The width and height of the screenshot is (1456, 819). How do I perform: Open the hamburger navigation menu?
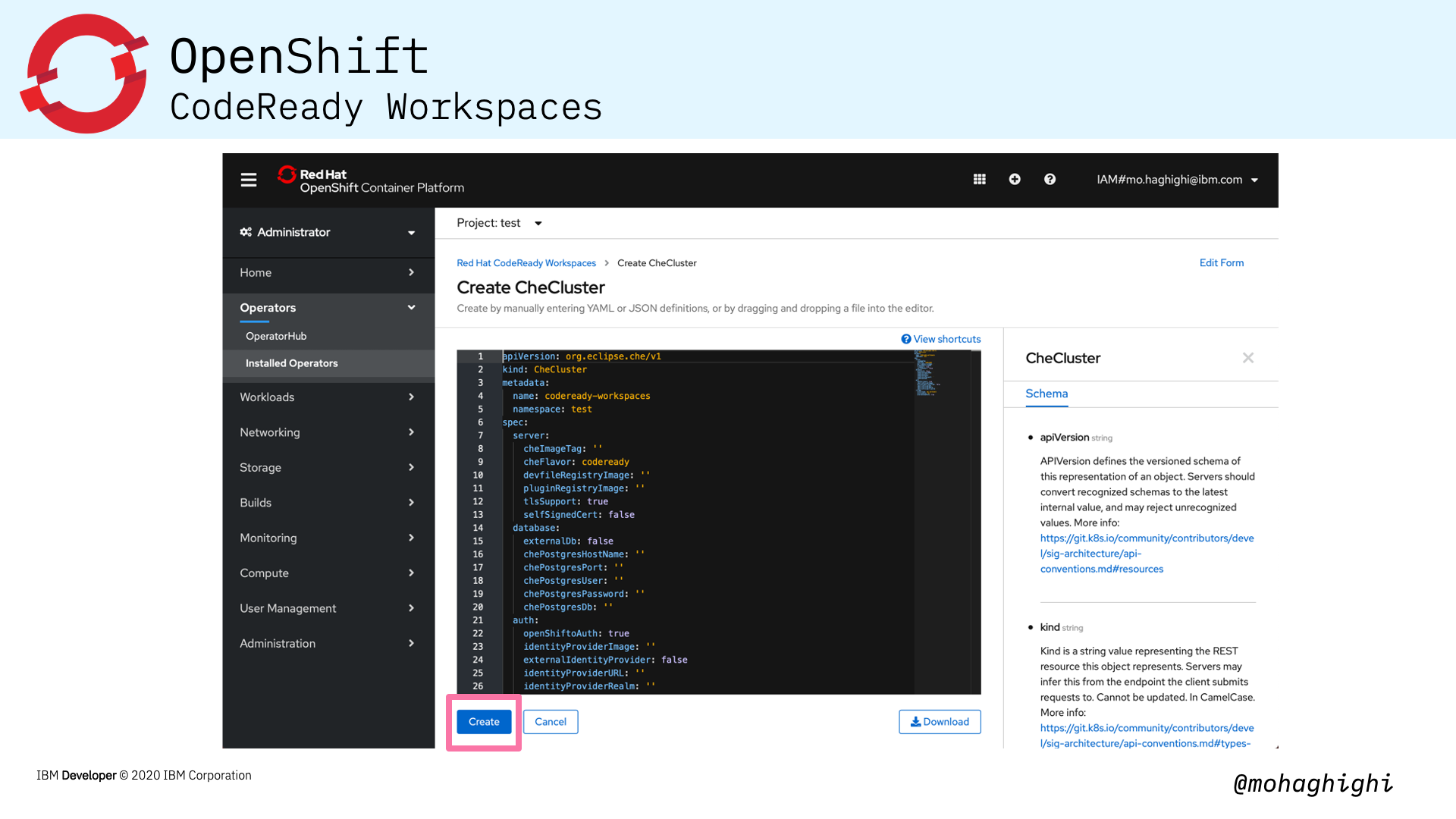(249, 180)
